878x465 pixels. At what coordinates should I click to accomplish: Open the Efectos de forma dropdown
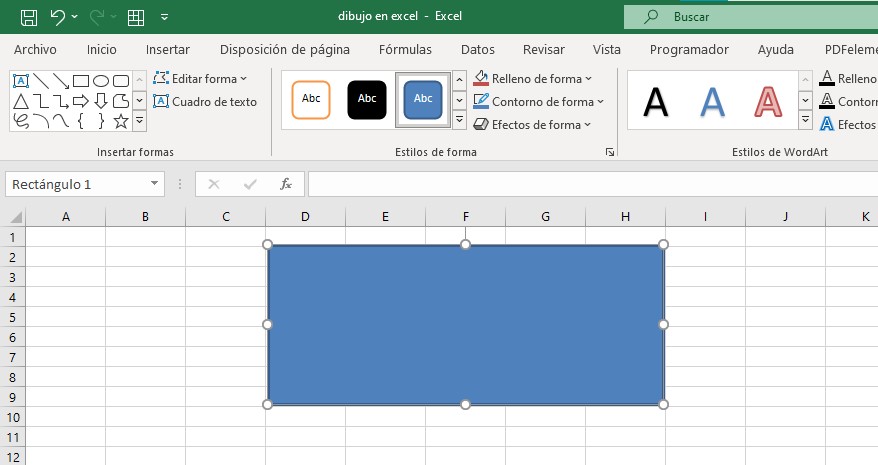(532, 125)
